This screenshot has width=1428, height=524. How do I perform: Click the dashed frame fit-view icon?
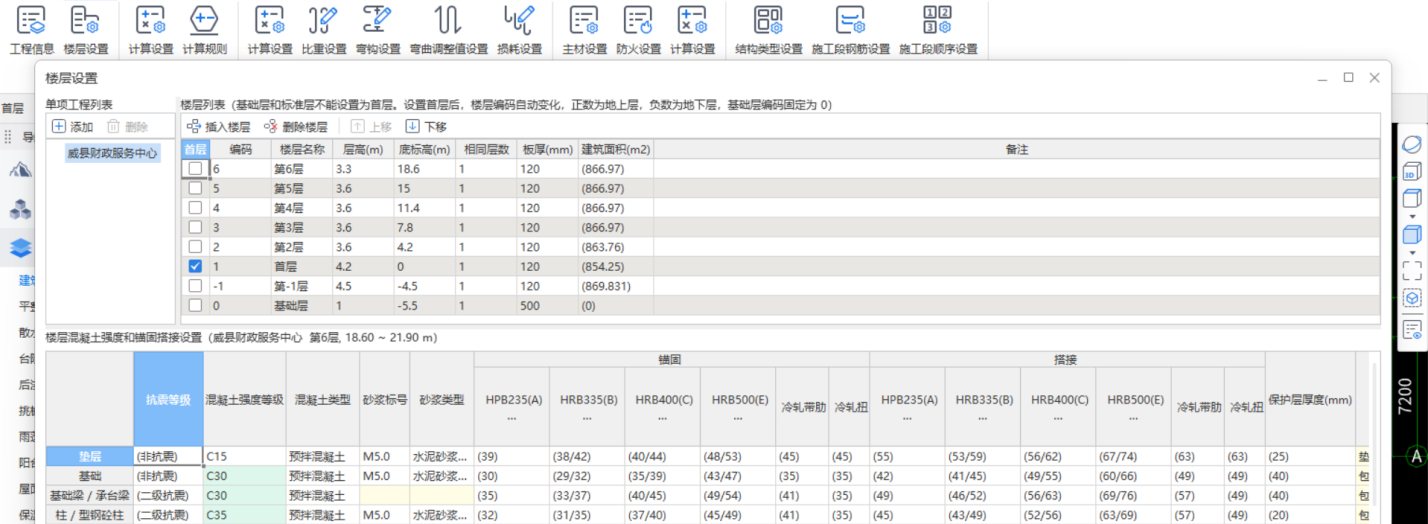pyautogui.click(x=1412, y=270)
